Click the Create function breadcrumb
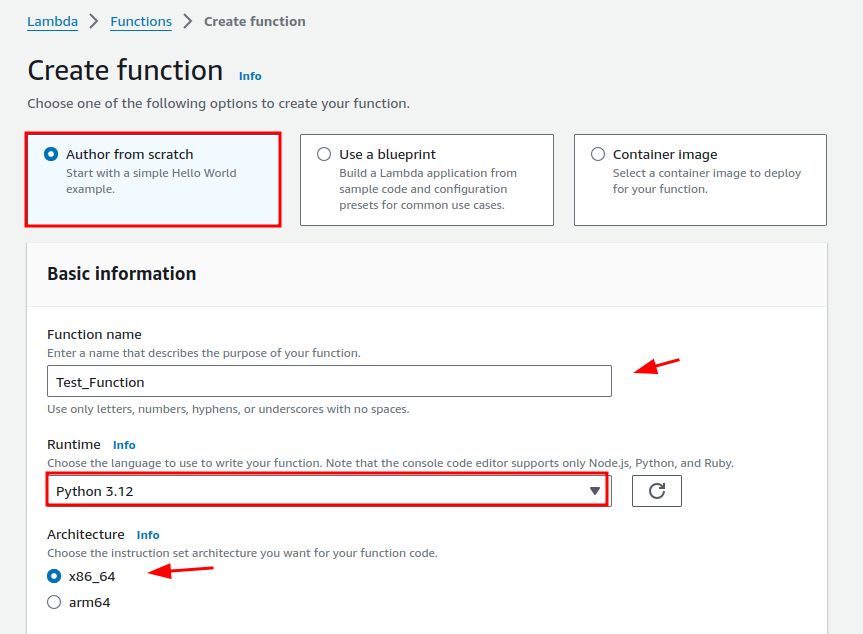Image resolution: width=863 pixels, height=634 pixels. (x=254, y=21)
